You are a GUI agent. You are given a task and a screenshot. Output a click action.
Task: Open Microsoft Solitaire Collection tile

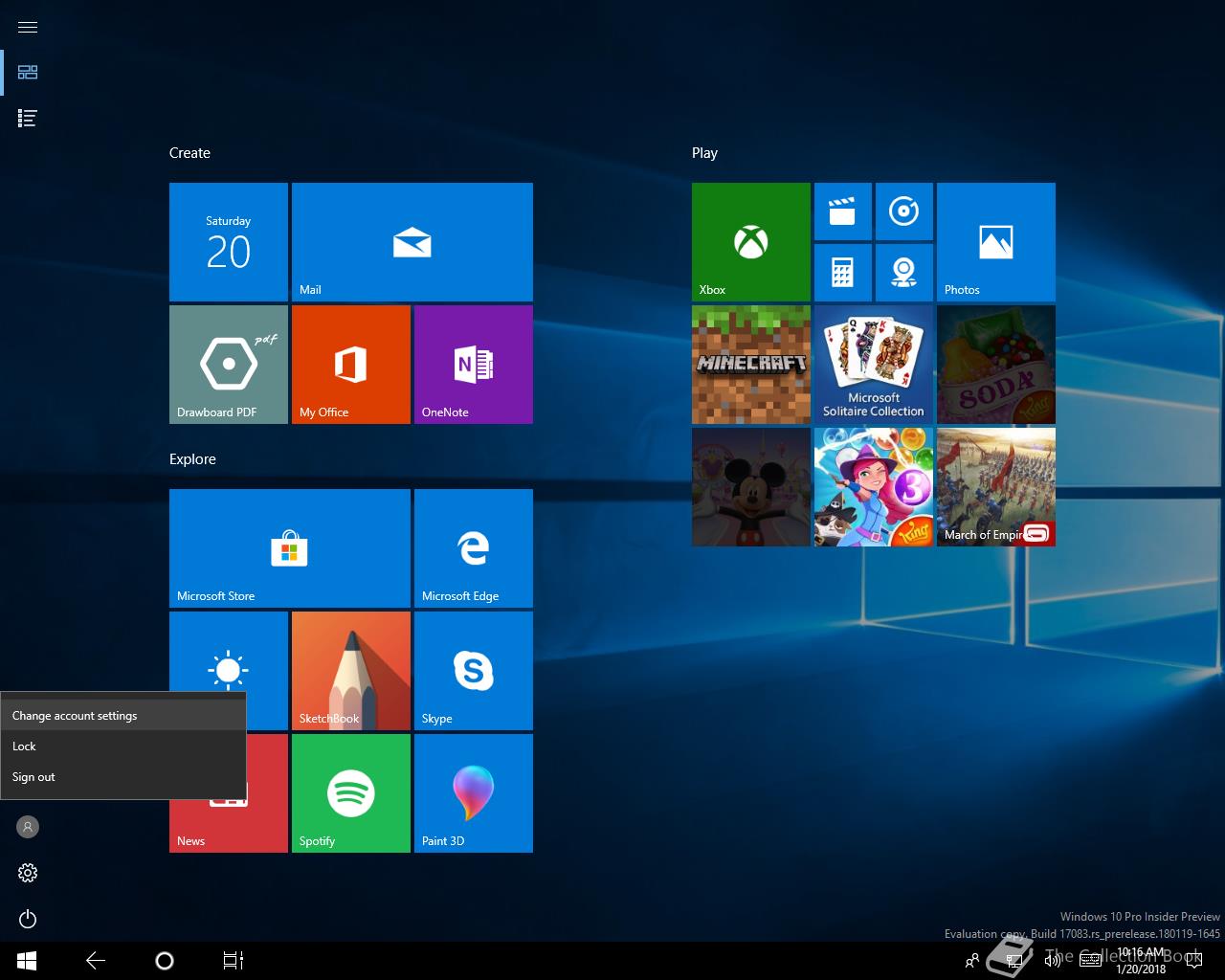874,365
